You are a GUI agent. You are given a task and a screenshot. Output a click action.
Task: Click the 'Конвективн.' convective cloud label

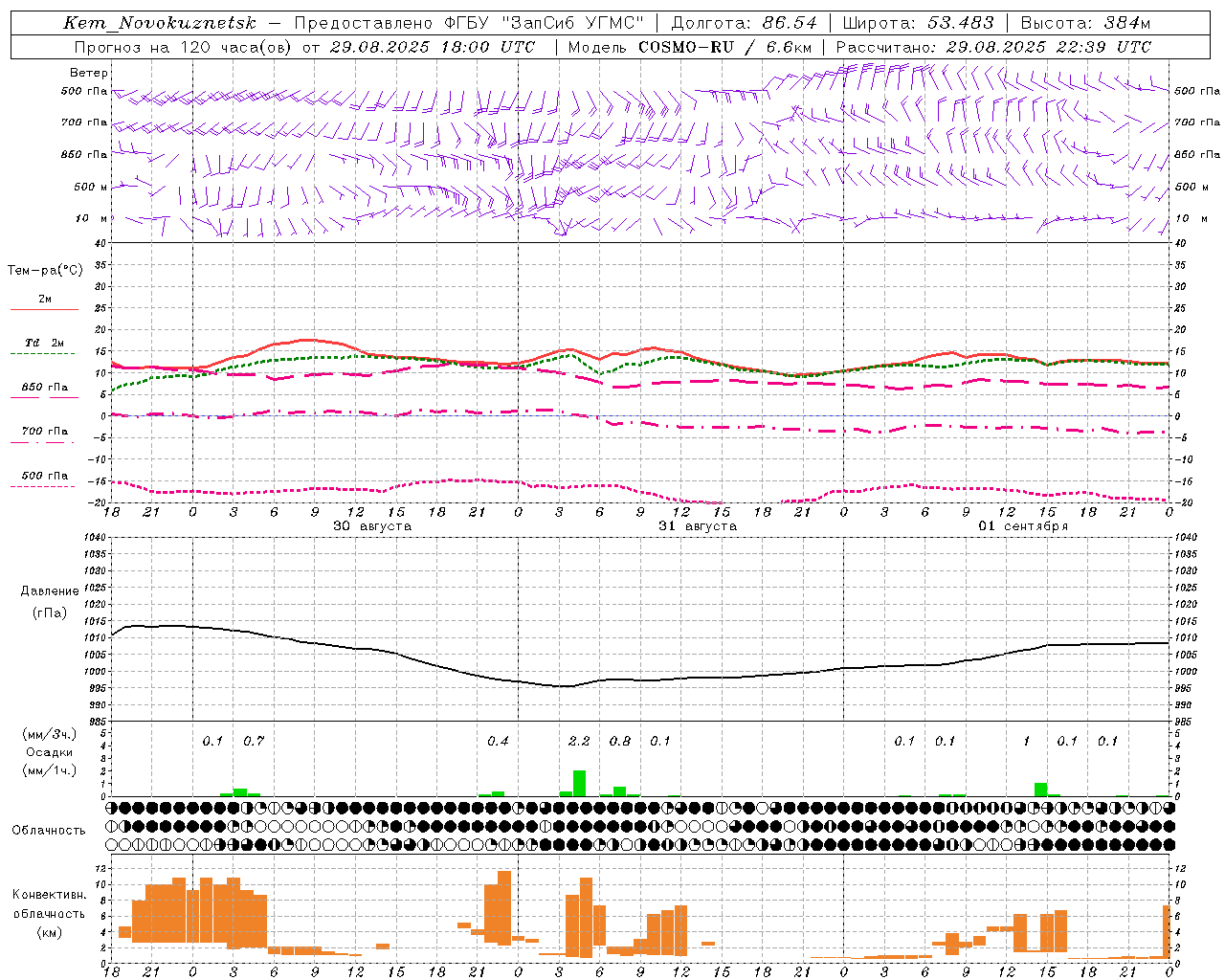tap(50, 895)
